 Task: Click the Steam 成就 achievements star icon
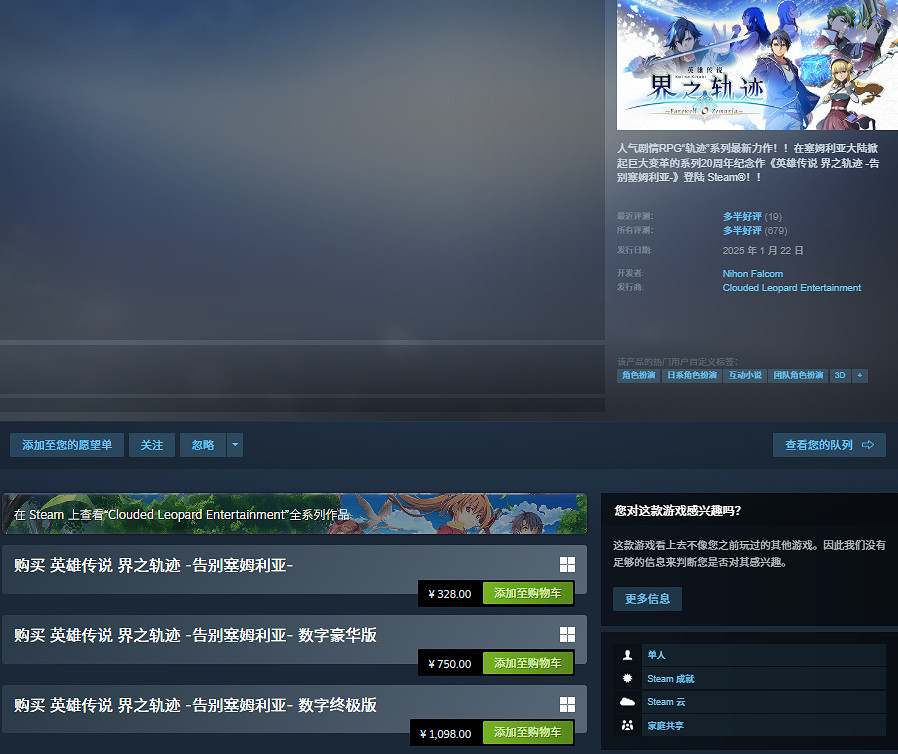pos(628,678)
